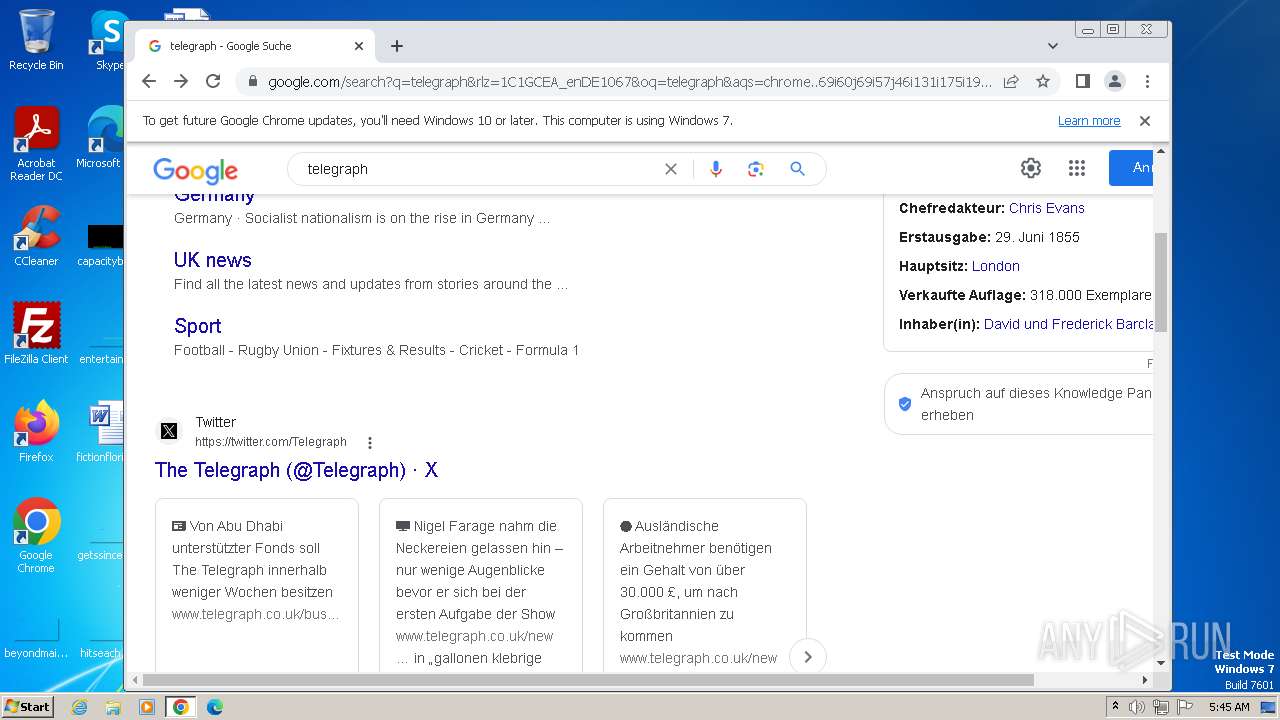Show next tweets with the carousel arrow
Screen dimensions: 1280x720
(808, 657)
